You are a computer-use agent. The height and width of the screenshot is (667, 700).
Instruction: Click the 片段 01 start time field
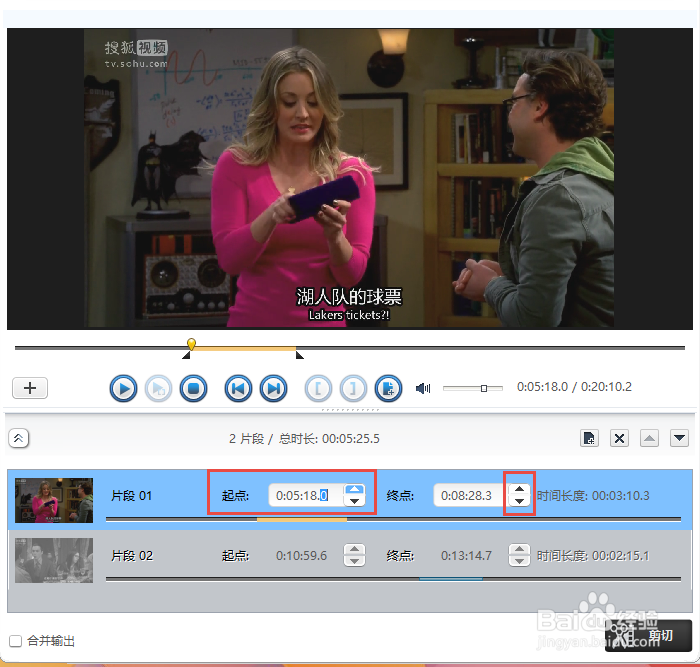click(305, 496)
